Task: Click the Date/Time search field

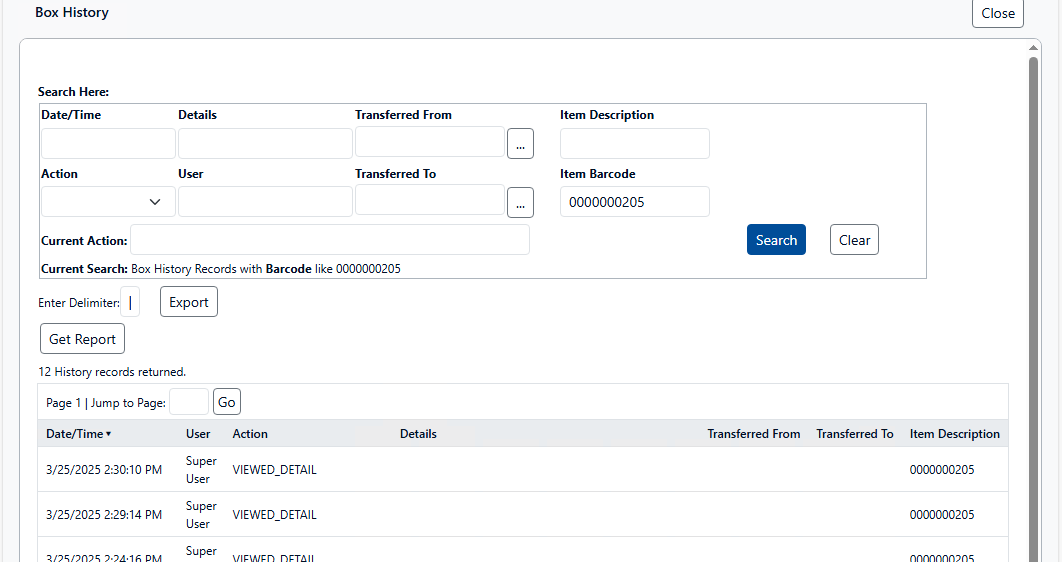Action: [x=108, y=143]
